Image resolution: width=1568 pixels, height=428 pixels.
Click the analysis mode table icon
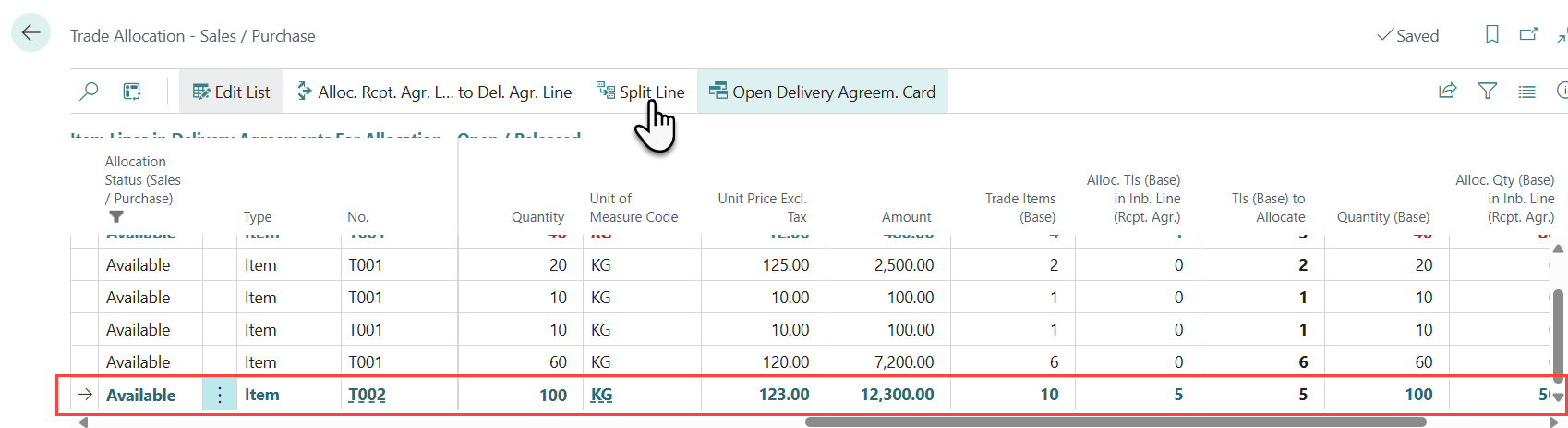tap(132, 92)
